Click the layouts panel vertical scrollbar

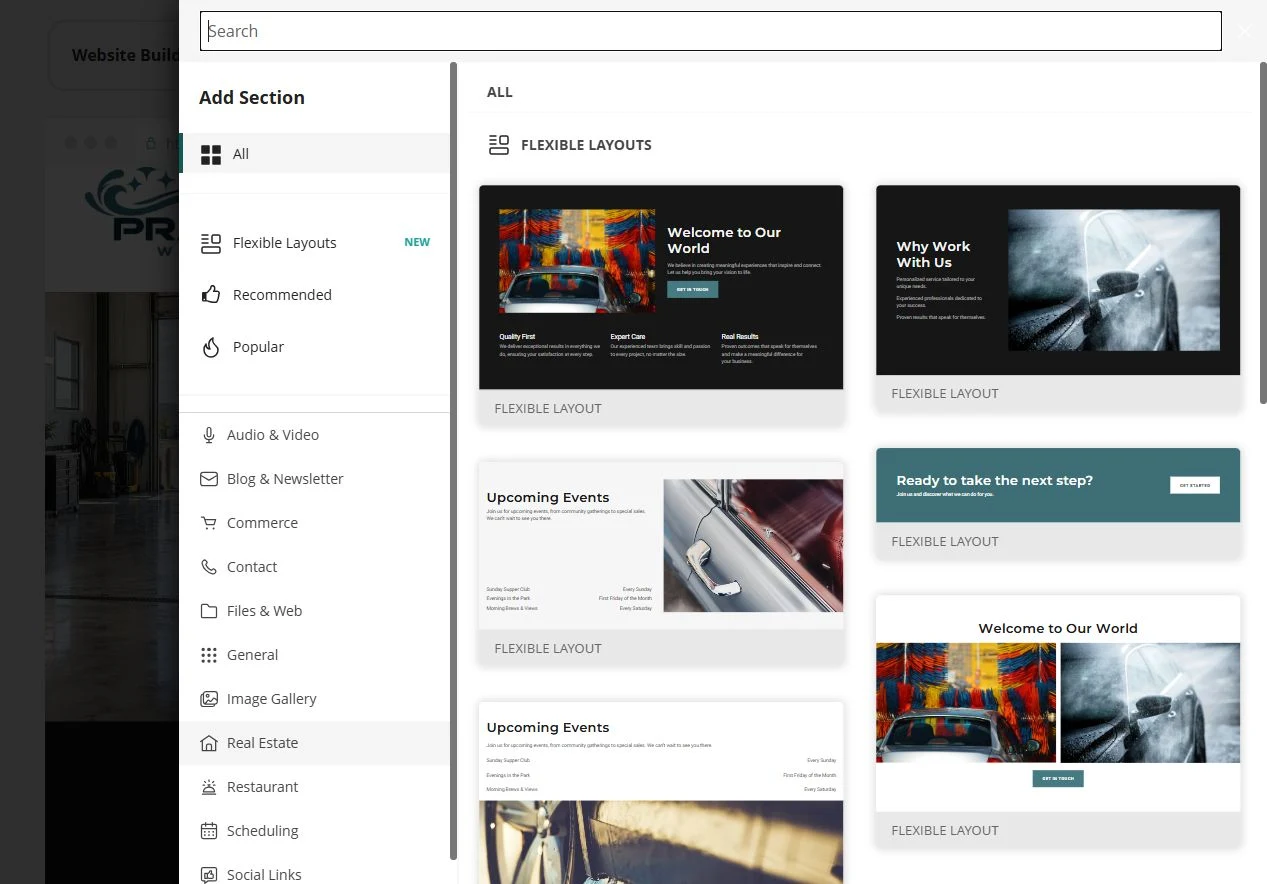point(1263,232)
